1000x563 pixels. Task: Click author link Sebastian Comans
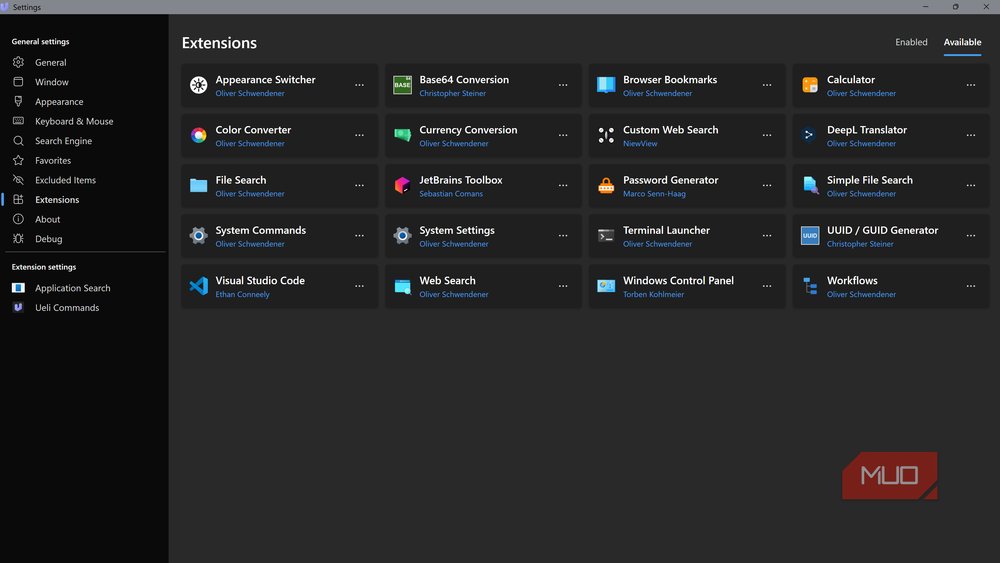click(x=451, y=194)
